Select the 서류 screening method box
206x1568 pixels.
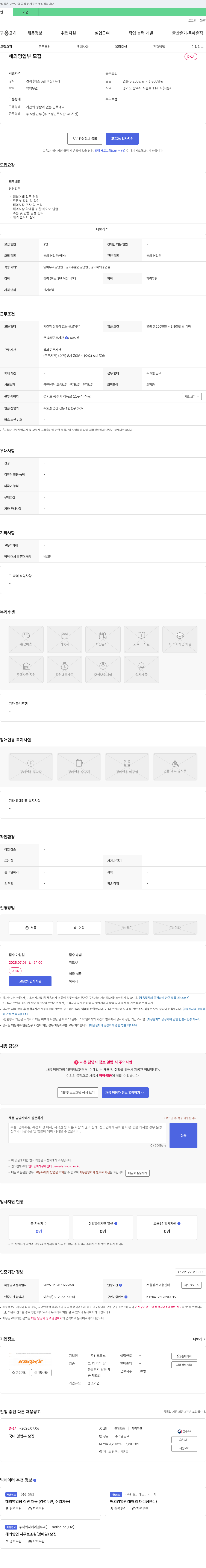click(31, 928)
